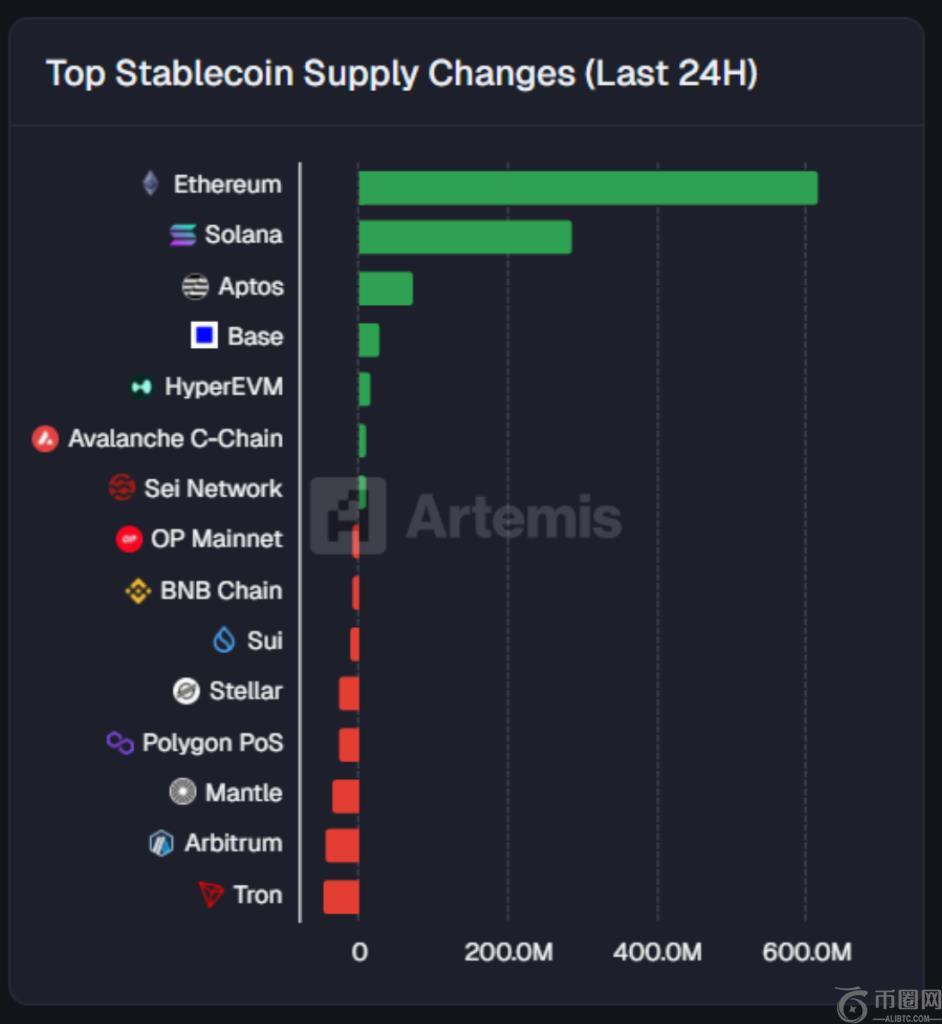The image size is (942, 1024).
Task: Click the chart title Top Stablecoin Supply Changes
Action: (401, 74)
